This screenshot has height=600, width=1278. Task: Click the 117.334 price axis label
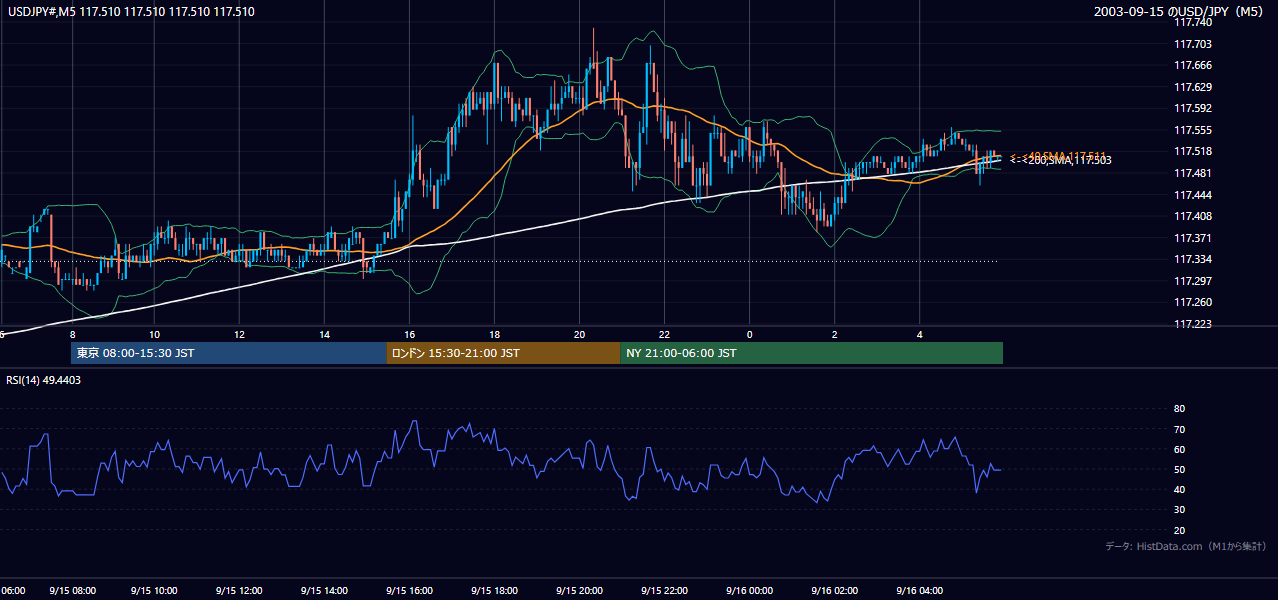pyautogui.click(x=1192, y=259)
